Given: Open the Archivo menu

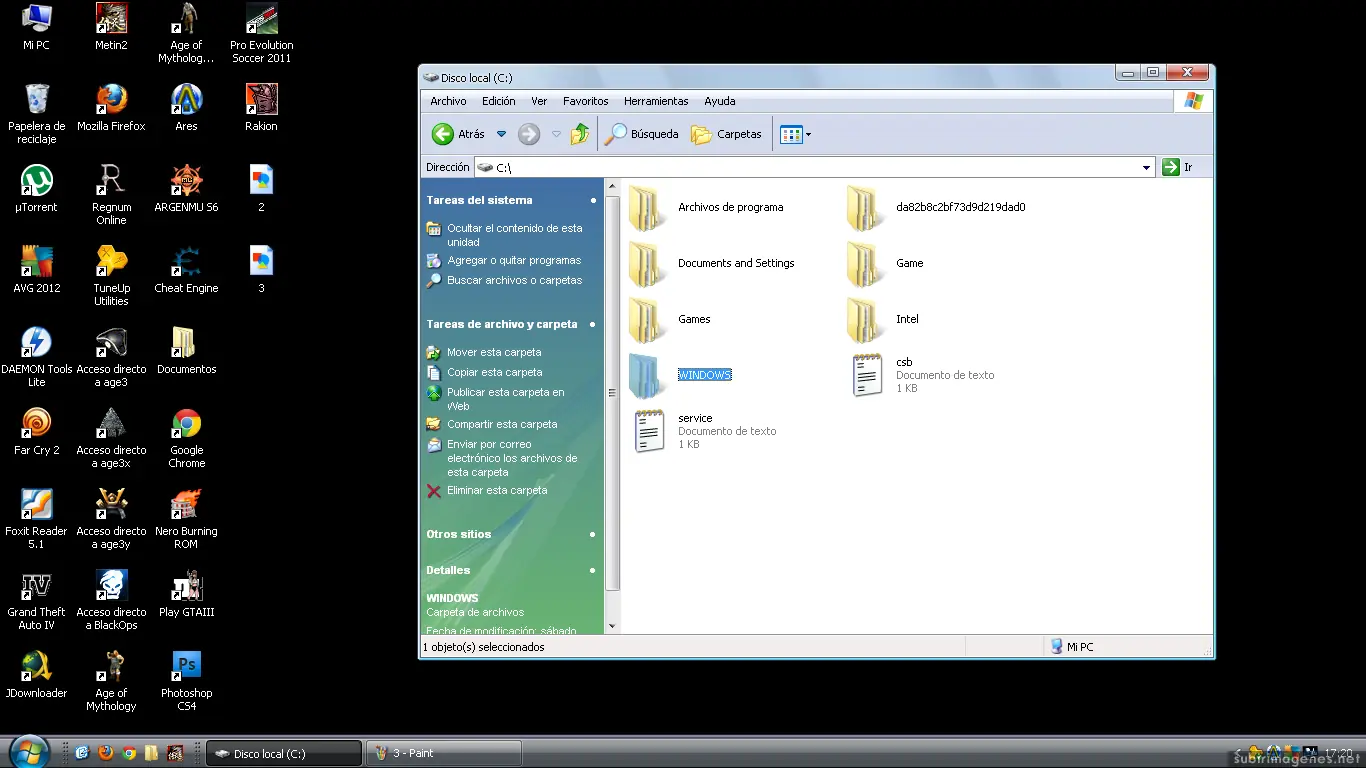Looking at the screenshot, I should tap(448, 101).
